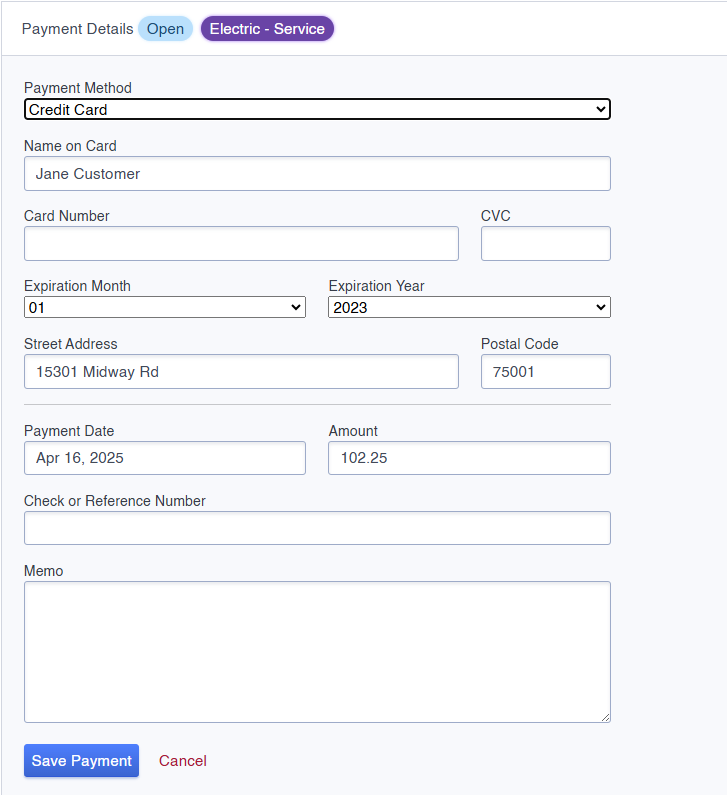Open the Payment Method dropdown
Image resolution: width=727 pixels, height=795 pixels.
pyautogui.click(x=317, y=110)
